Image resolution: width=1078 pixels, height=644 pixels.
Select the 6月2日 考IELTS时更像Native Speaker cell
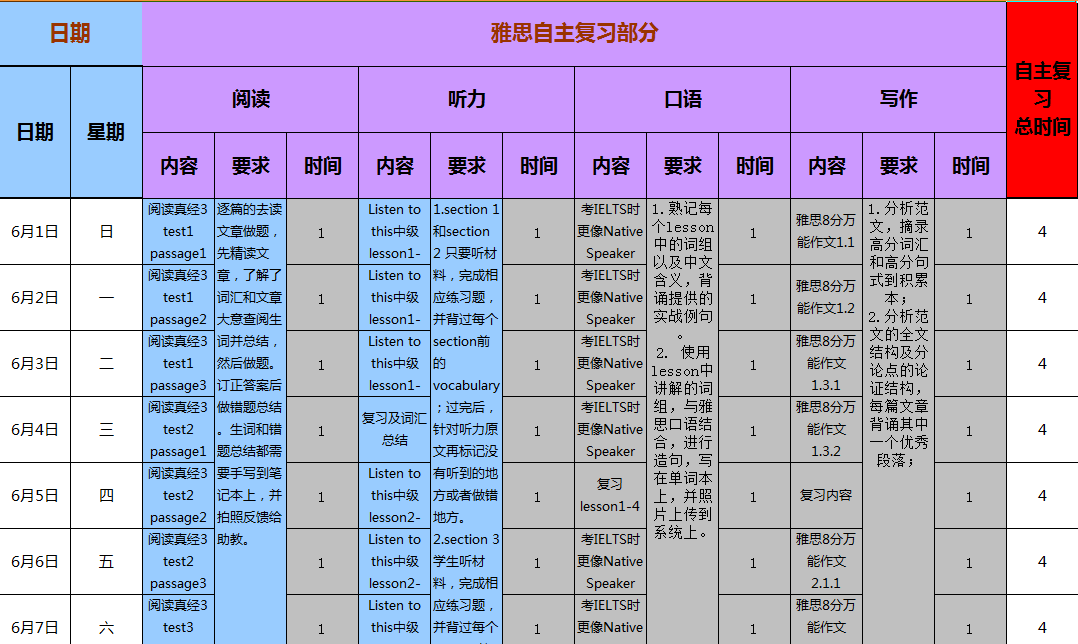[610, 298]
